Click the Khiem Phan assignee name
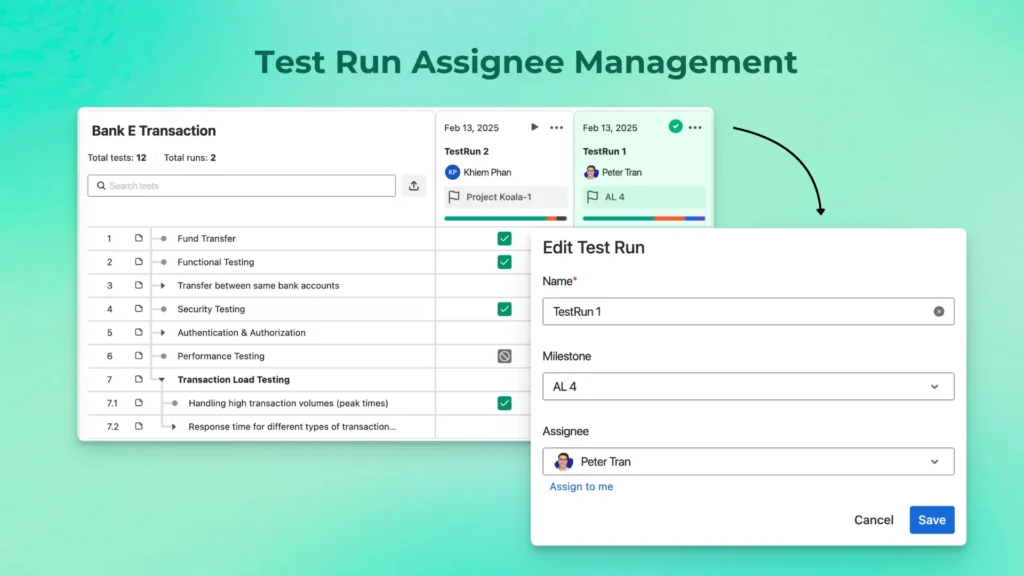Image resolution: width=1024 pixels, height=576 pixels. point(487,172)
